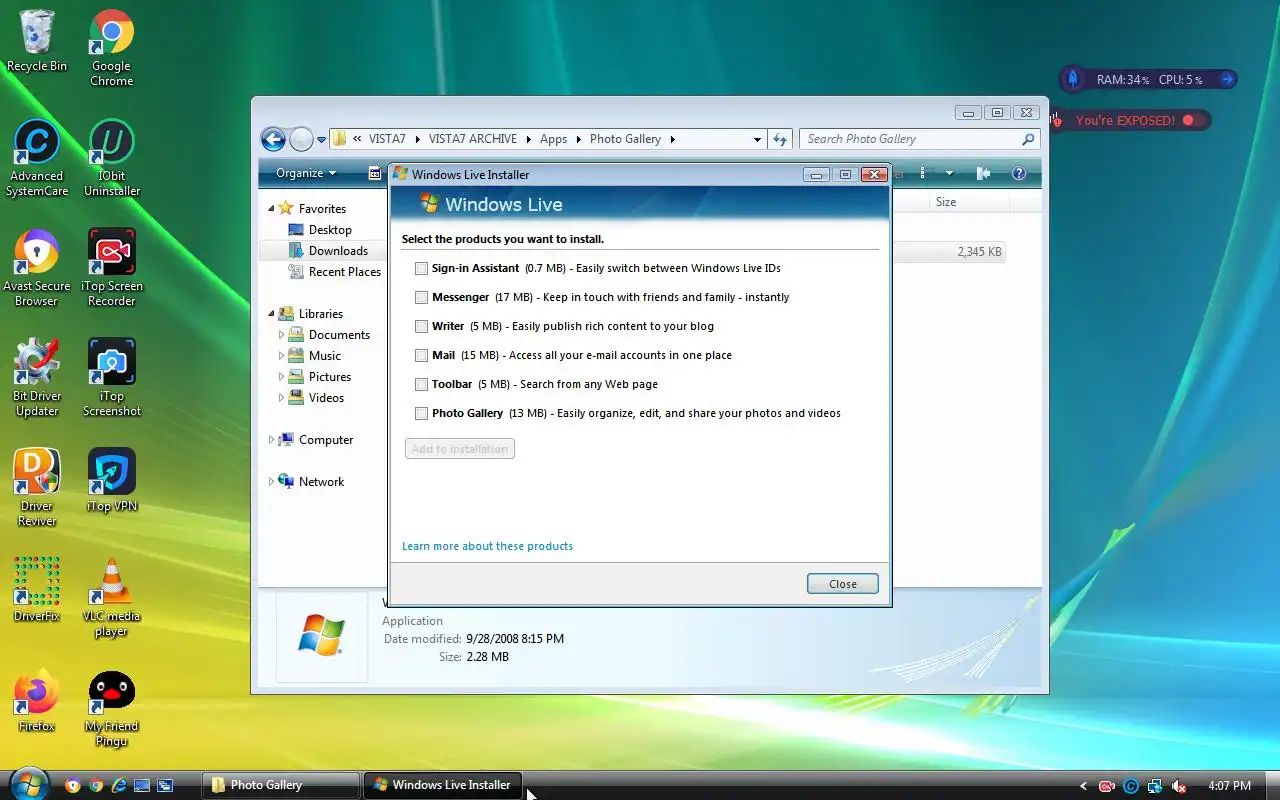The height and width of the screenshot is (800, 1280).
Task: Click the Windows Start orb
Action: click(28, 784)
